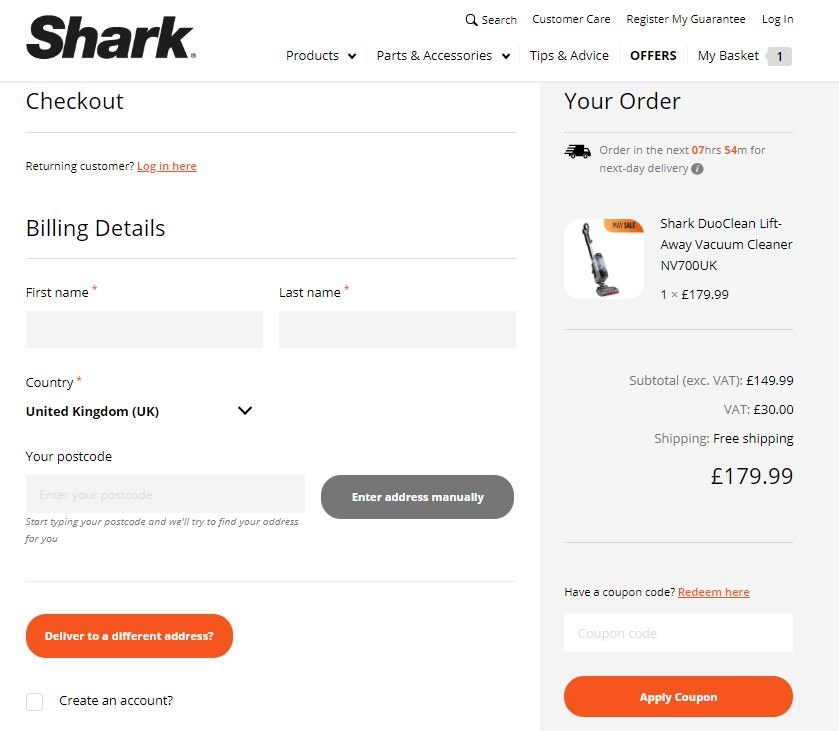The width and height of the screenshot is (839, 731).
Task: Click the "Register My Guarantee" link
Action: click(x=685, y=19)
